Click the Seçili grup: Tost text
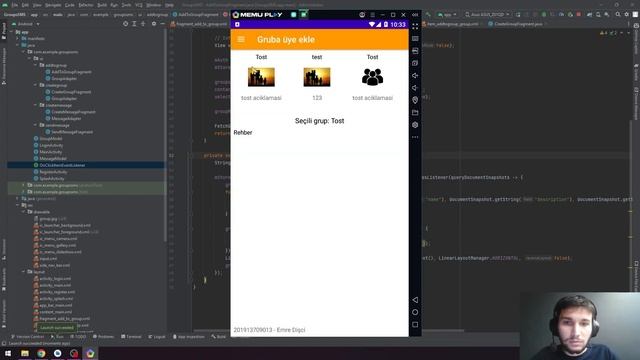The height and width of the screenshot is (360, 640). coord(320,121)
